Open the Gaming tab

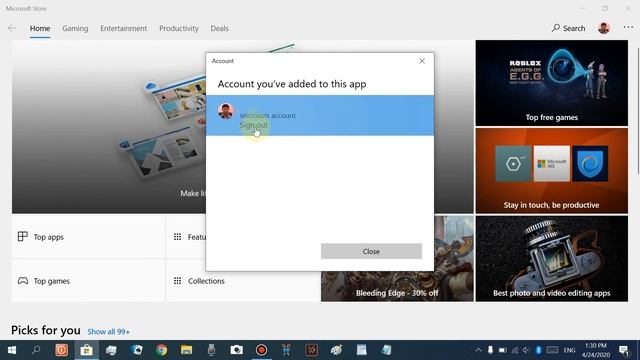[75, 28]
